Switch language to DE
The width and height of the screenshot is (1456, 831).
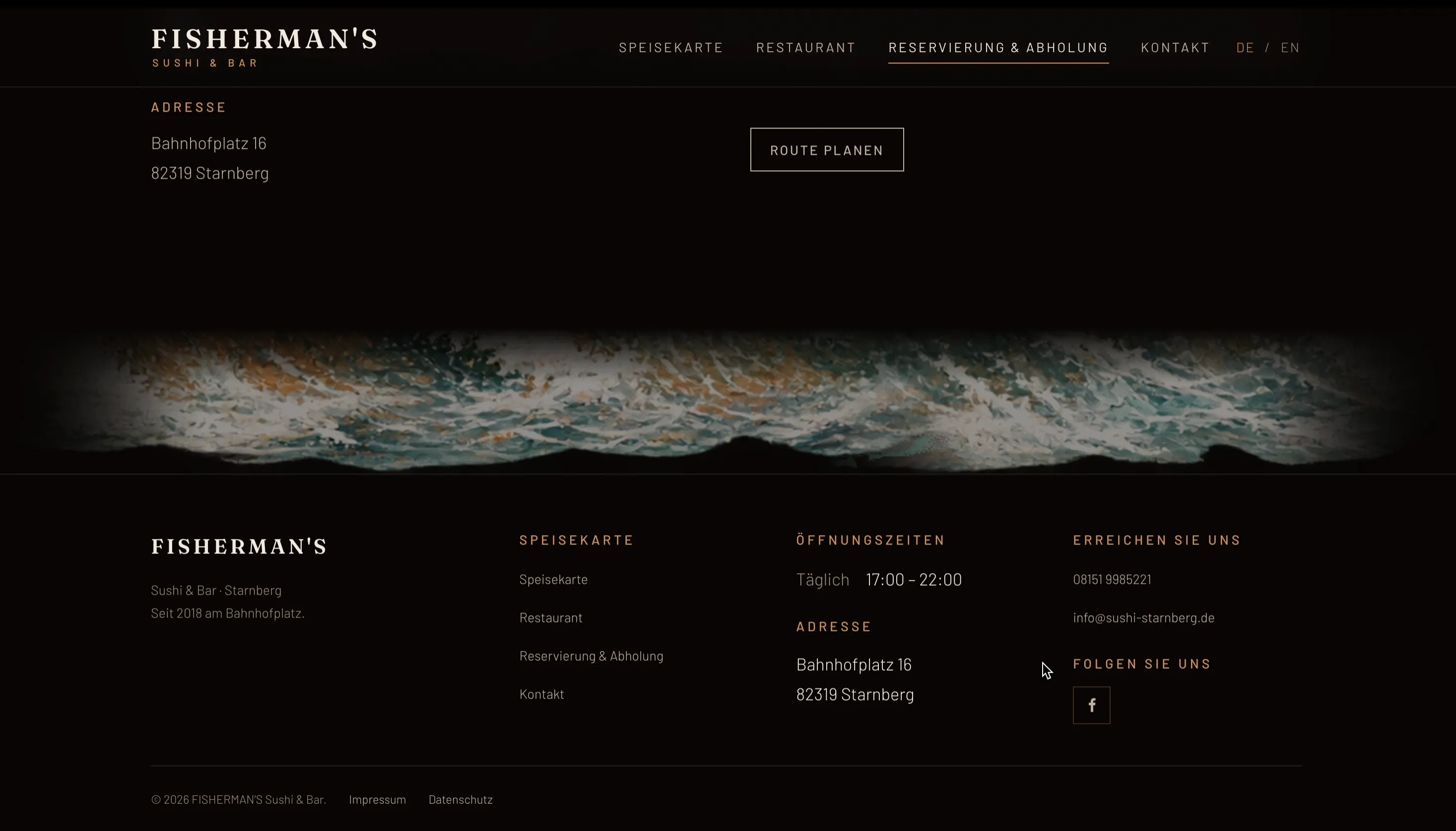pyautogui.click(x=1245, y=47)
